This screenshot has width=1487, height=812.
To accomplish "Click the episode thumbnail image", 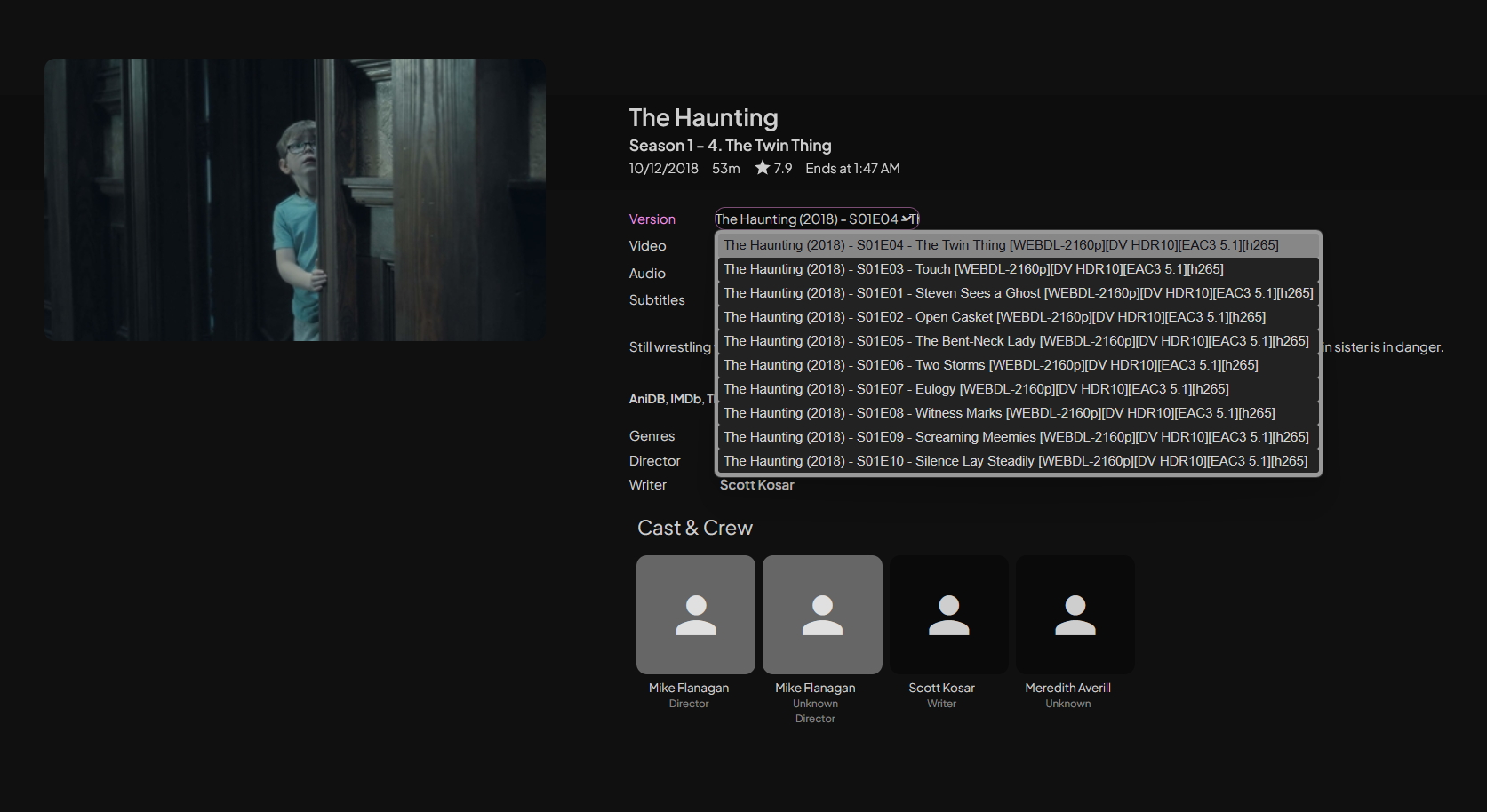I will pos(295,200).
